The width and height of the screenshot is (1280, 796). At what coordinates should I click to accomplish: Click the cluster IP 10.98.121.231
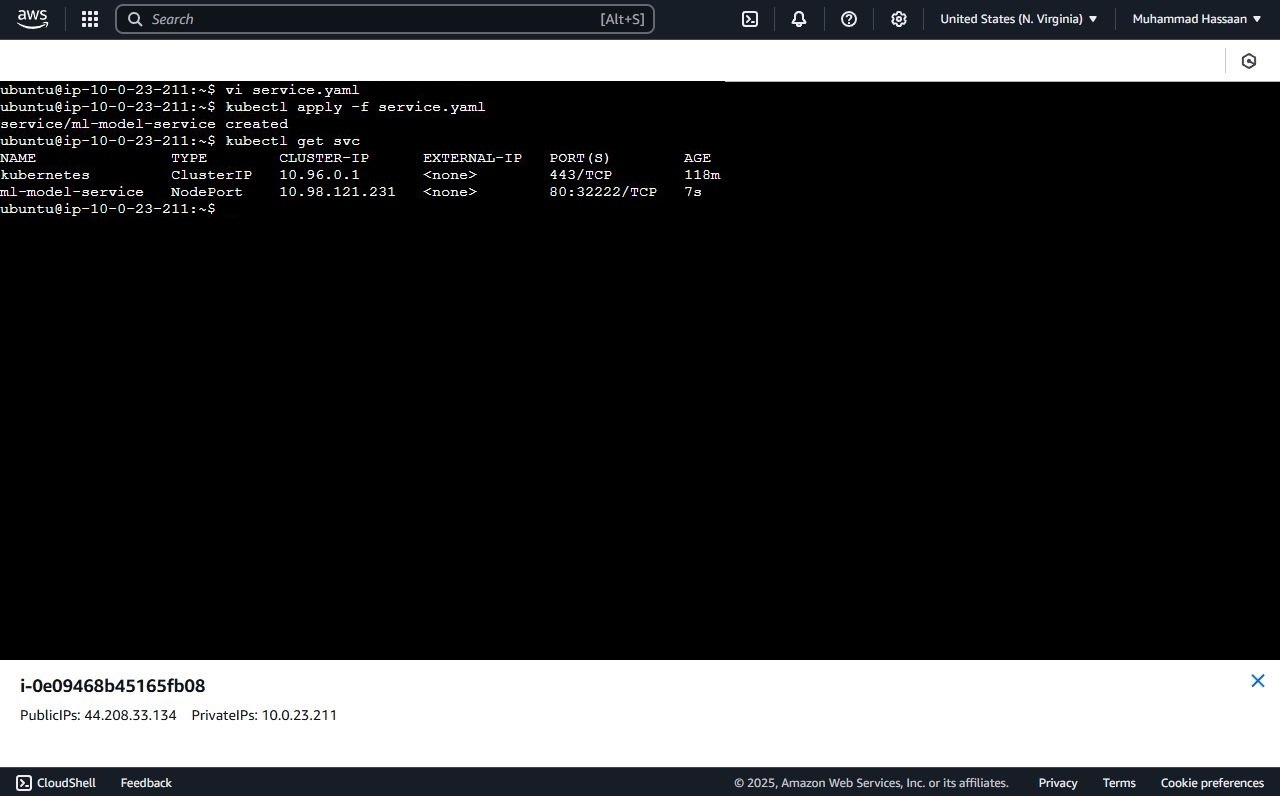point(337,192)
